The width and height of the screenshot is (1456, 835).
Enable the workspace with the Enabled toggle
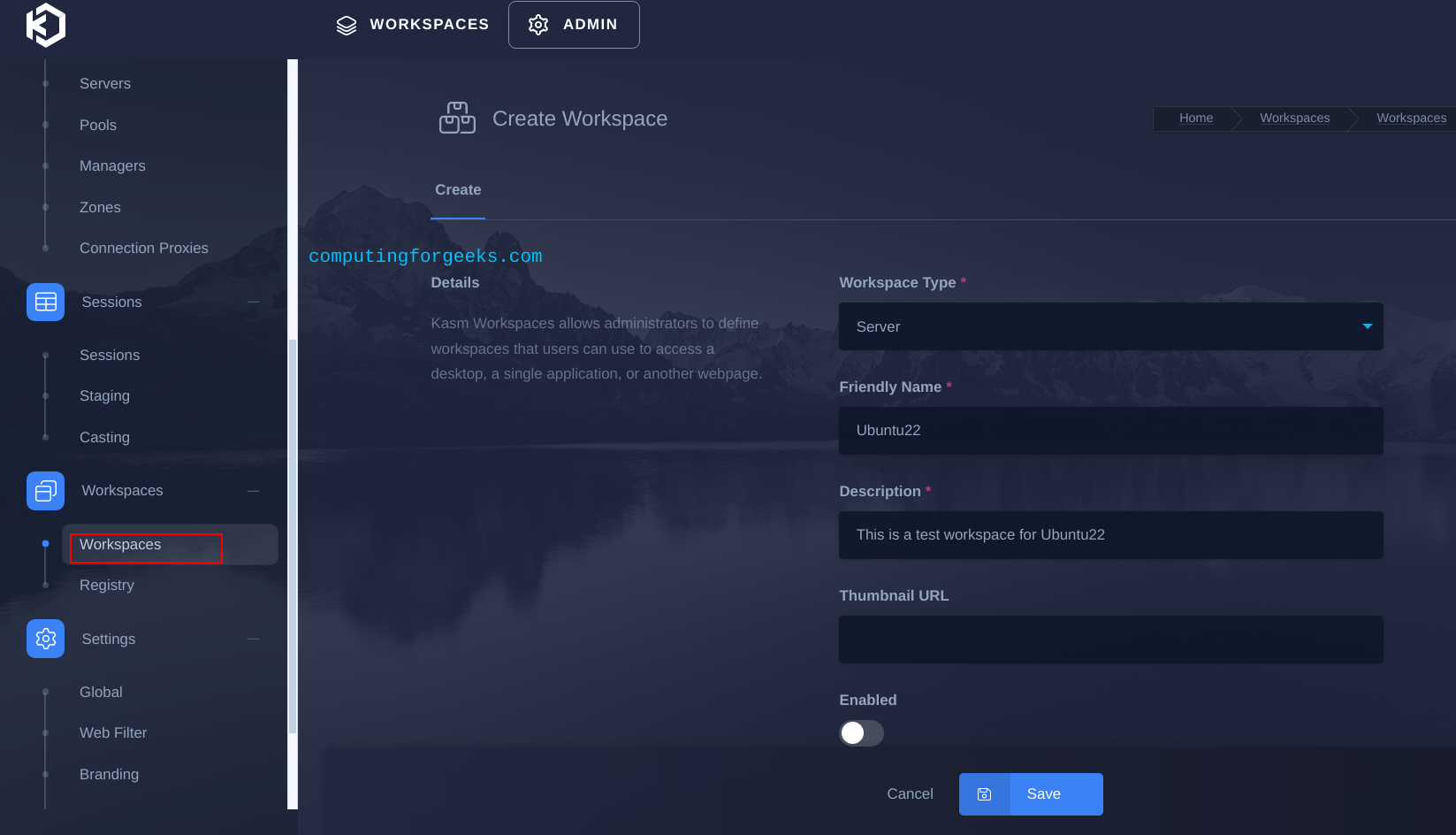(x=860, y=733)
